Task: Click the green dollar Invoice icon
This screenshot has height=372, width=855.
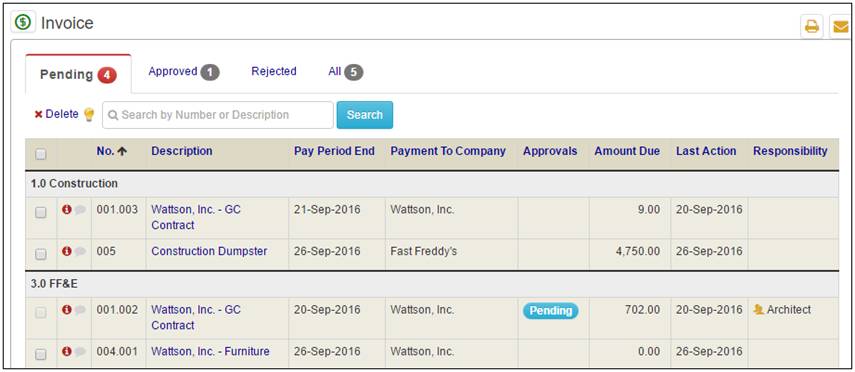Action: (x=23, y=22)
